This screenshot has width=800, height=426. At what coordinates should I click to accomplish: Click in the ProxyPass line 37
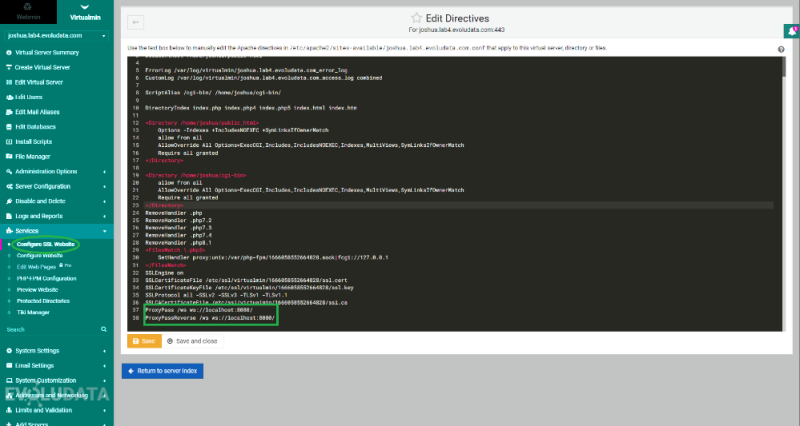click(x=199, y=310)
